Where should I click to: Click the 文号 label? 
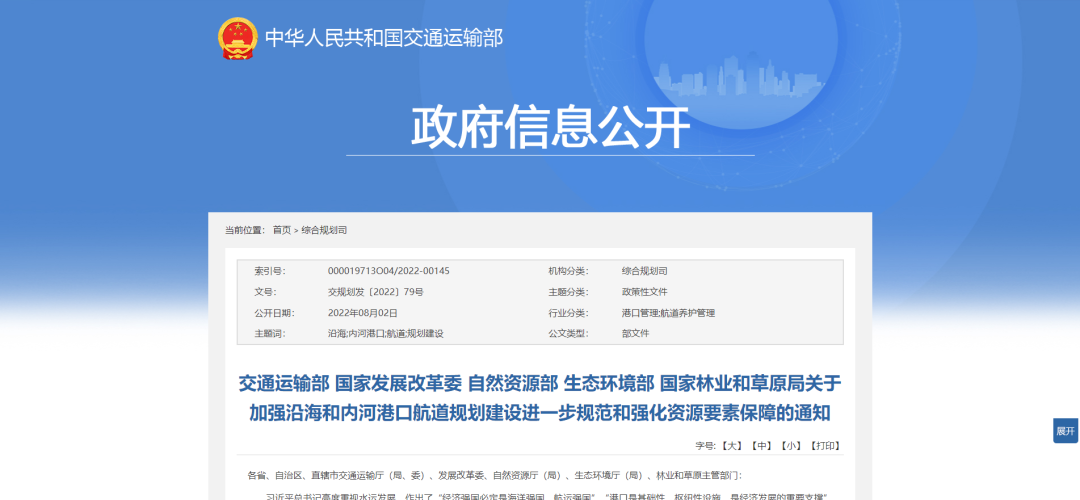point(265,292)
